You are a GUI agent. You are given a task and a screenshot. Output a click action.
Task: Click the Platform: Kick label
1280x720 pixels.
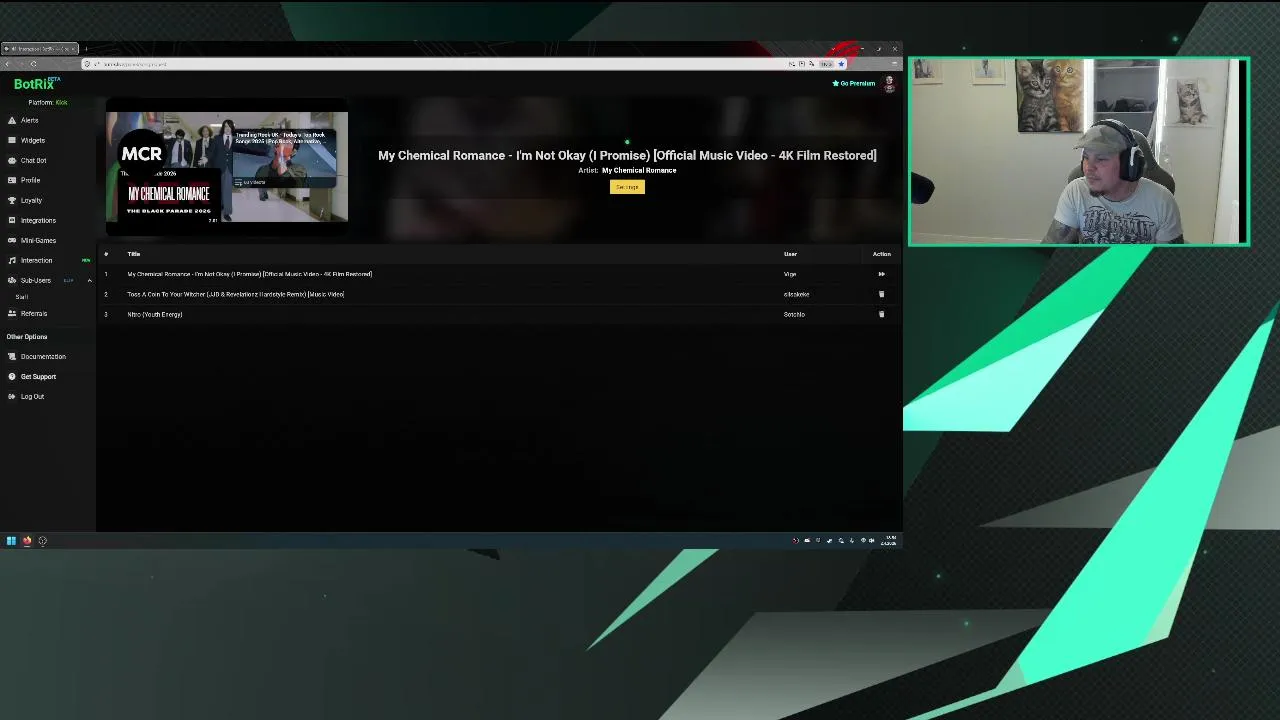pos(48,102)
